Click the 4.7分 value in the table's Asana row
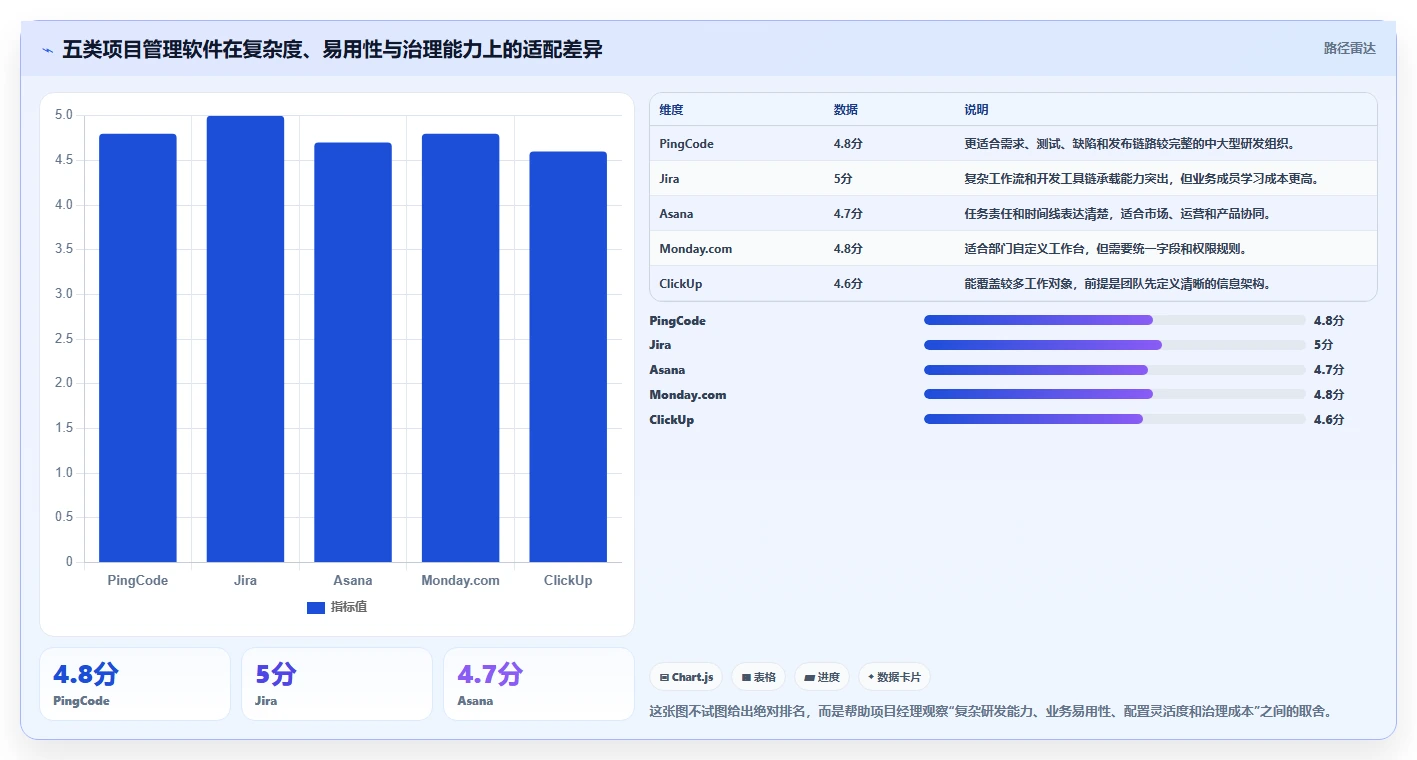 coord(848,214)
